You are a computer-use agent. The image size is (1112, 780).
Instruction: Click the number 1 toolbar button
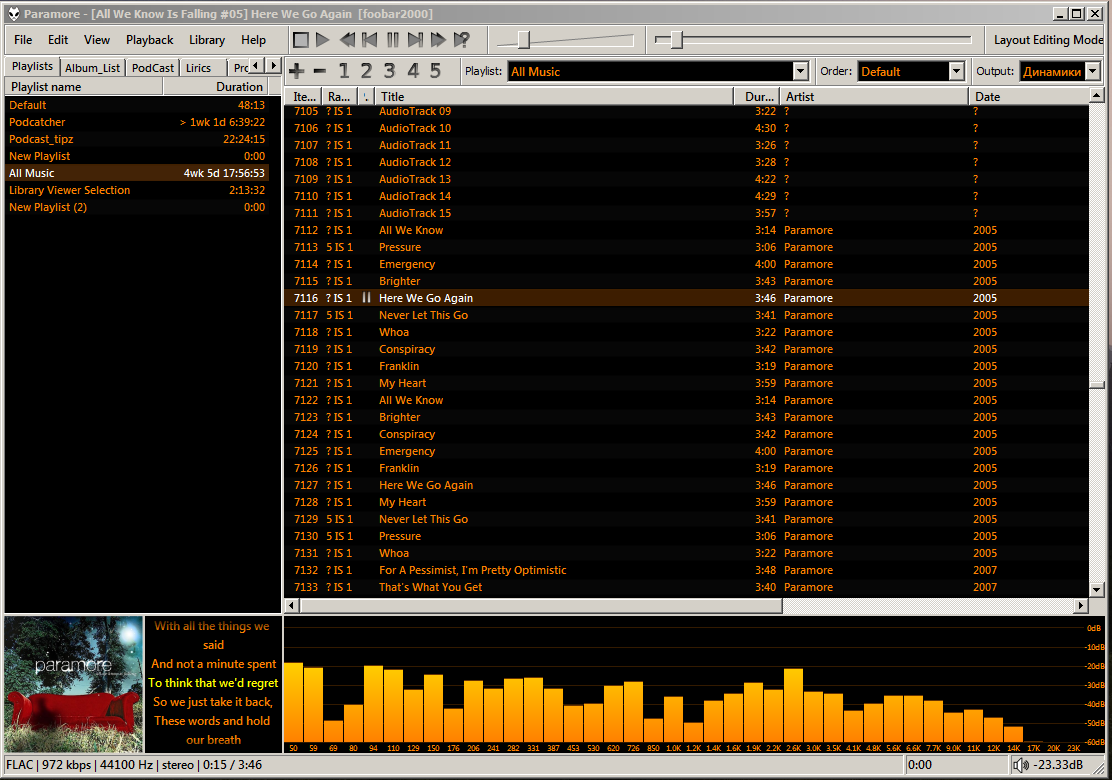[x=344, y=71]
